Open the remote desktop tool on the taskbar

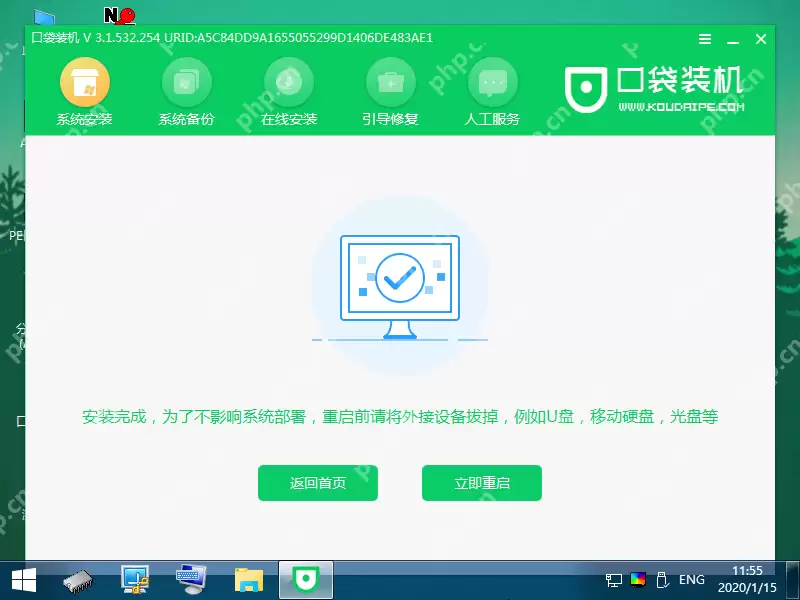pos(190,578)
